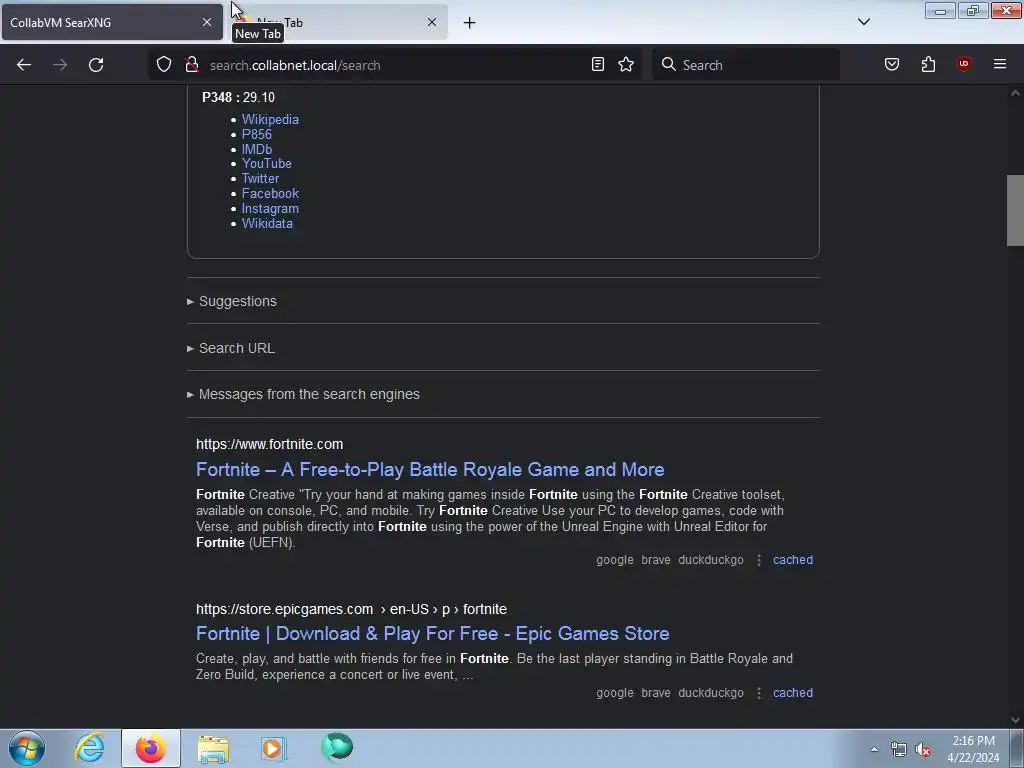Open the tracking protection shield icon
This screenshot has width=1024, height=768.
click(164, 64)
